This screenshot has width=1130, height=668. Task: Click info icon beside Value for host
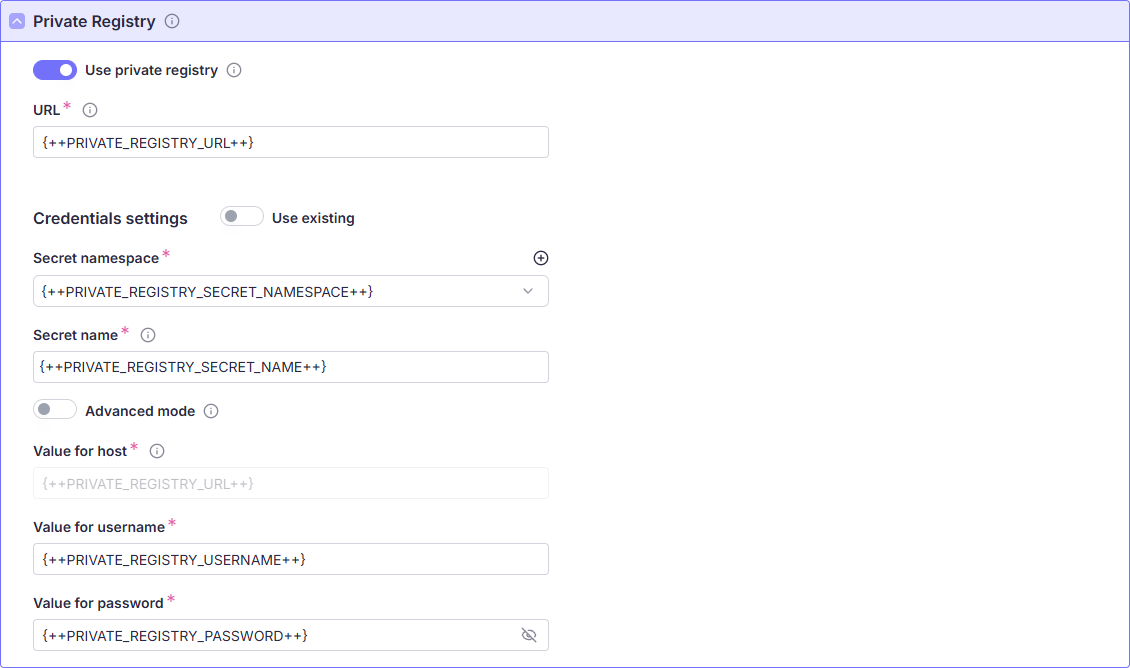click(x=157, y=451)
